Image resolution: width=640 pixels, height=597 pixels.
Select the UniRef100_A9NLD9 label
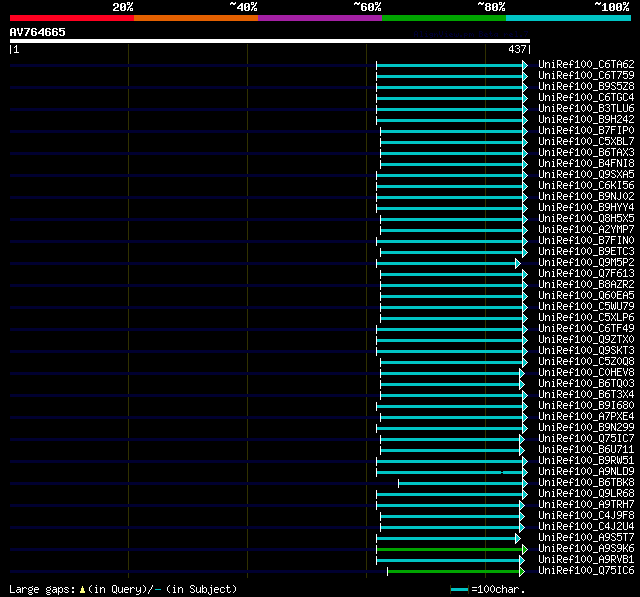[x=586, y=472]
